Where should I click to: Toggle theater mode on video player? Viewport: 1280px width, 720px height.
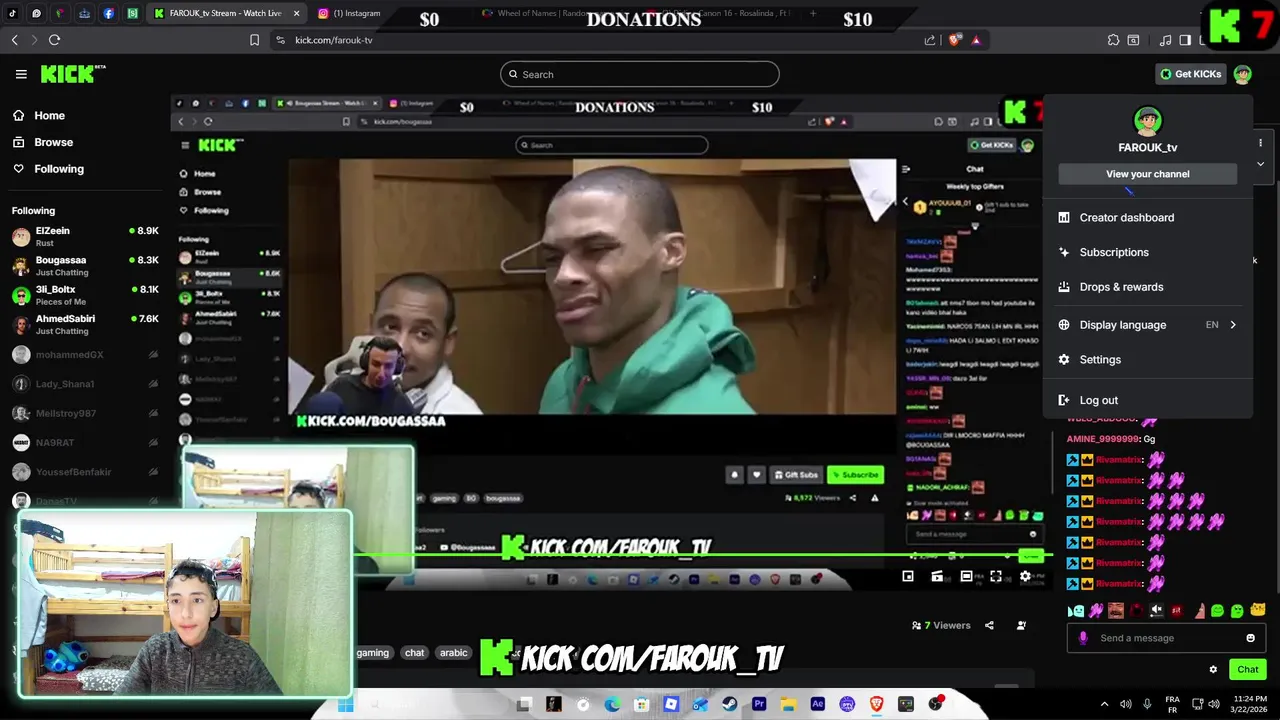966,576
